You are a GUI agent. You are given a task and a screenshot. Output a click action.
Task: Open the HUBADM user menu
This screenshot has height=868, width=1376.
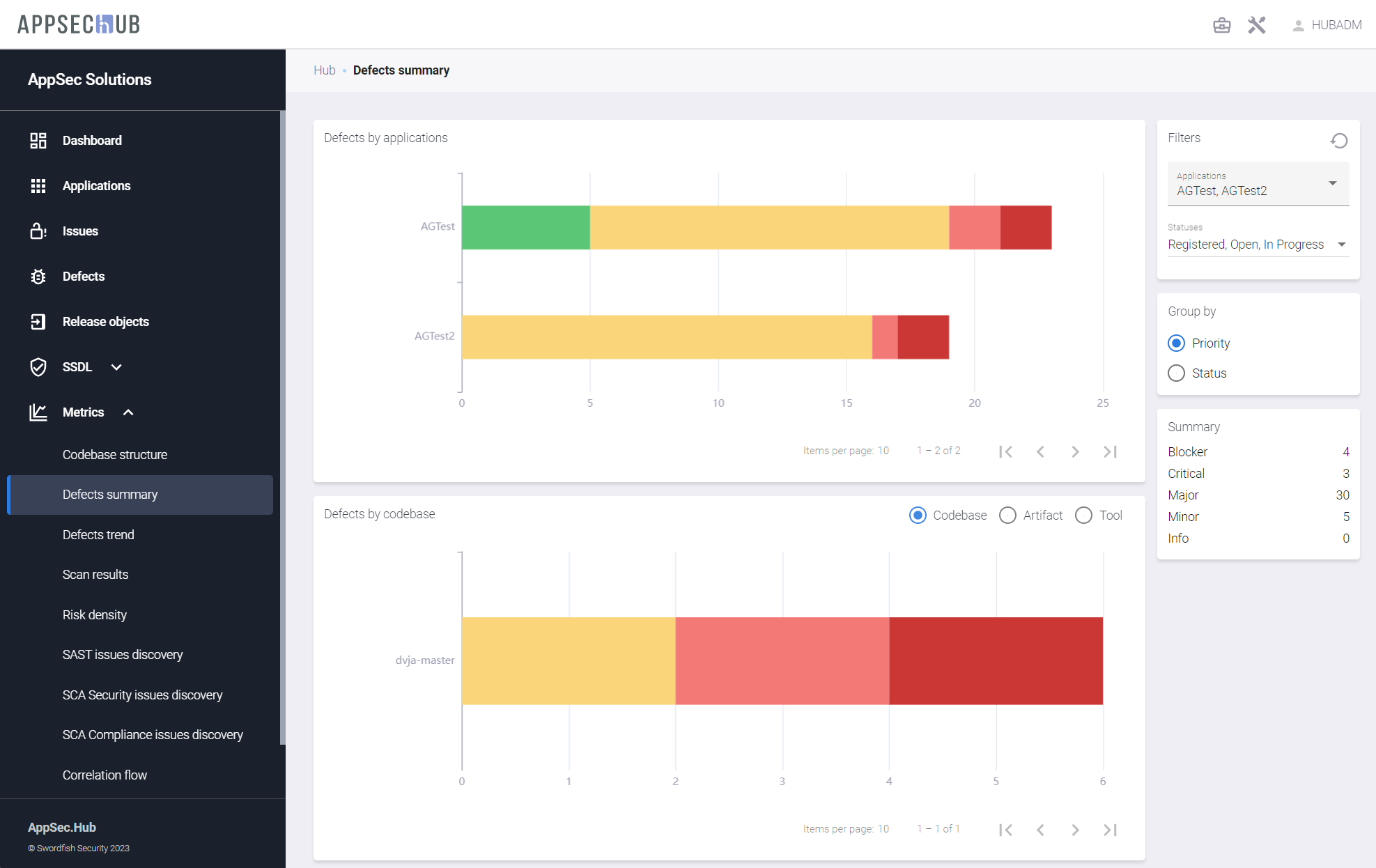pyautogui.click(x=1327, y=25)
